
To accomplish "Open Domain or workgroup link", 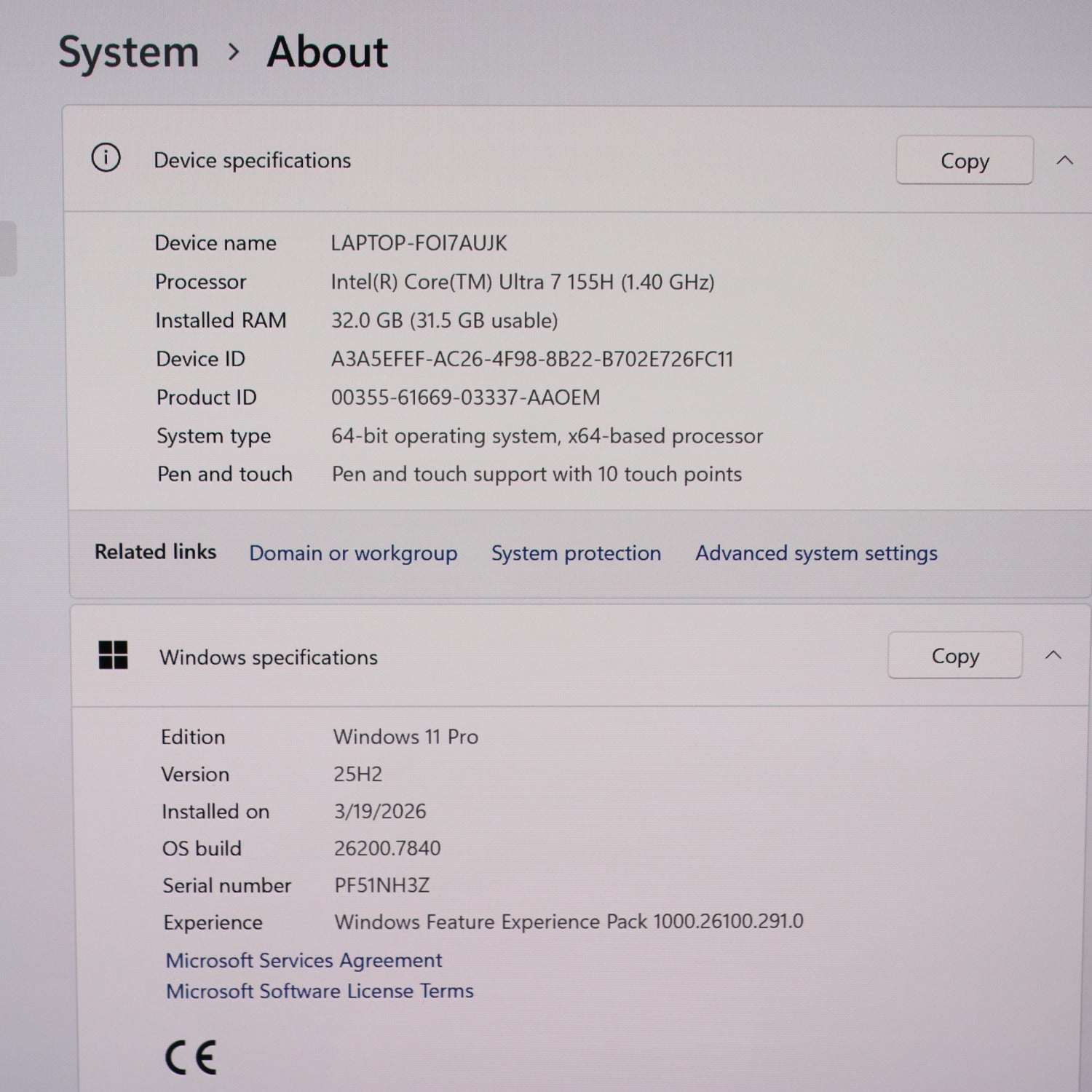I will tap(353, 553).
